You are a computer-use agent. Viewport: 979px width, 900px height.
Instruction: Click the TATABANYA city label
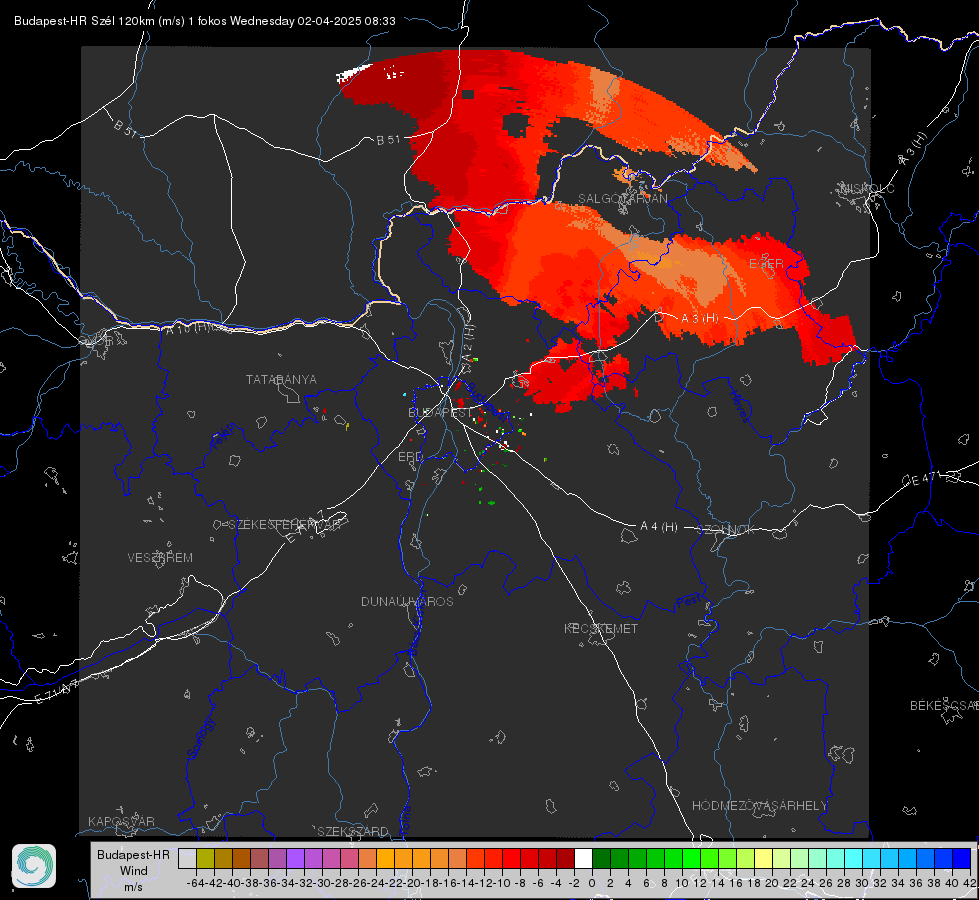click(x=281, y=380)
